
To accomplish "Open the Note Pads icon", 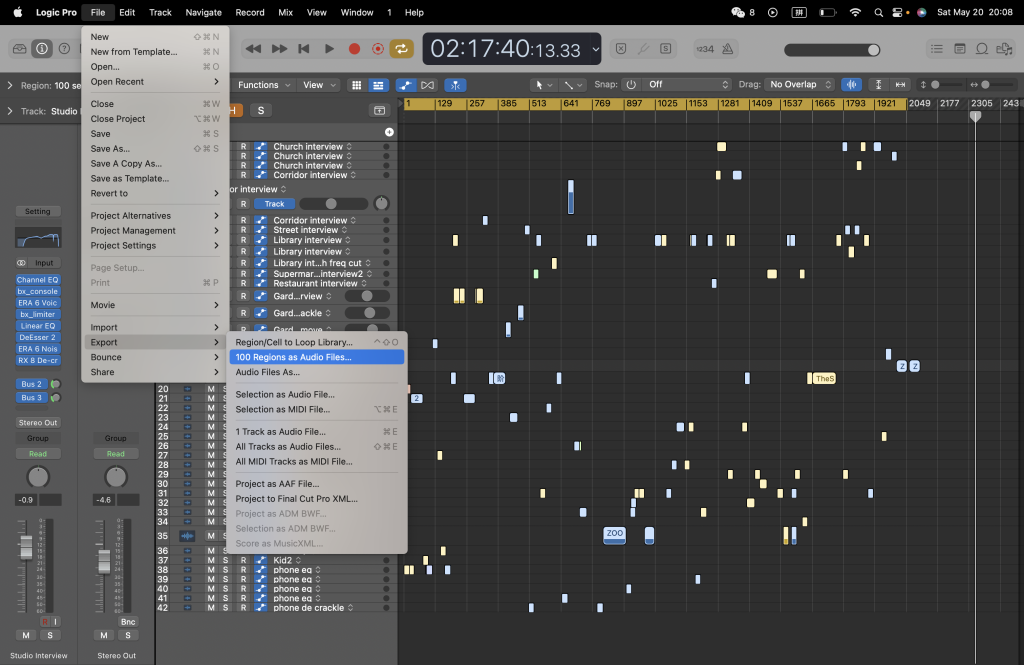I will [x=959, y=49].
